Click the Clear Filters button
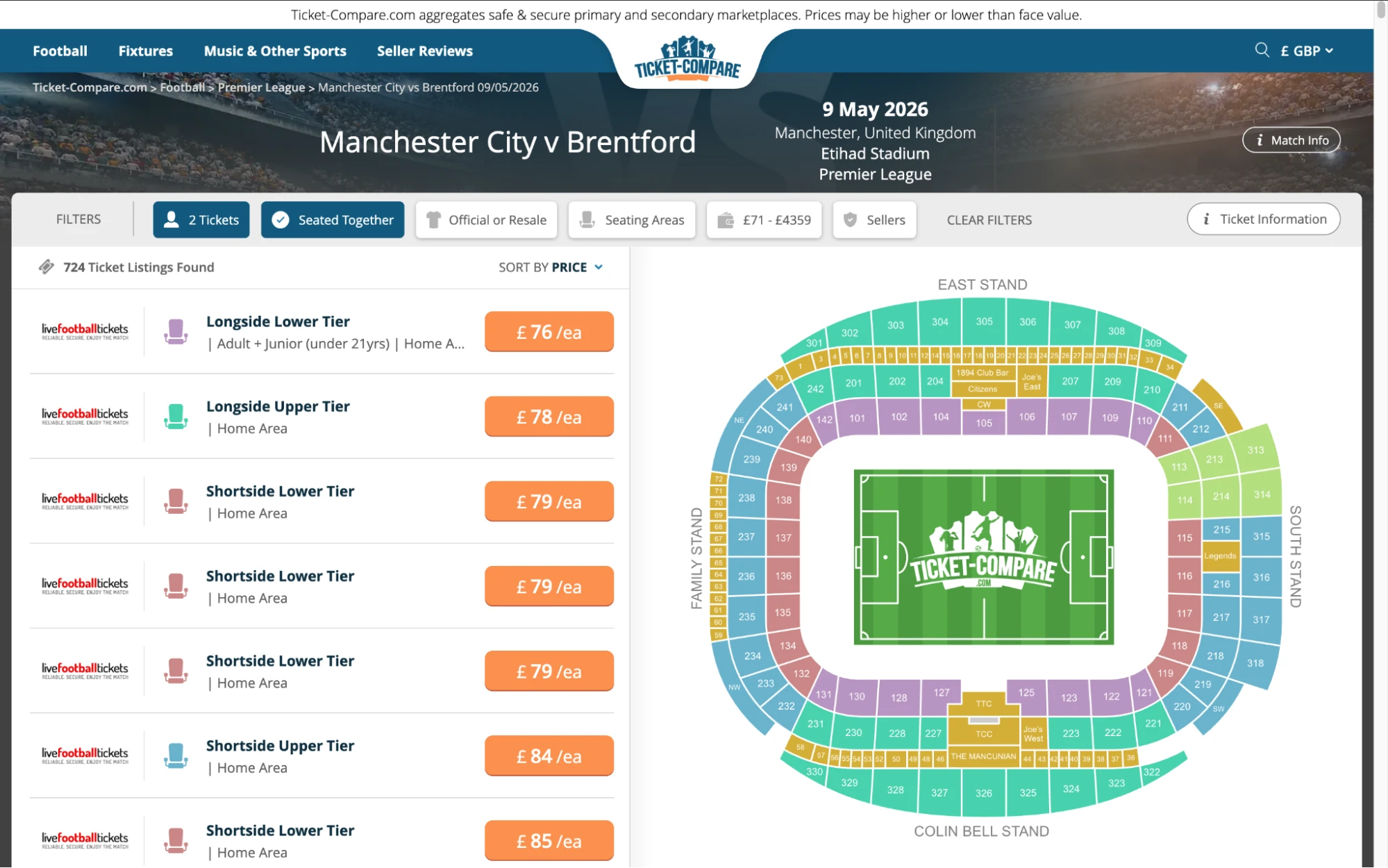 coord(989,219)
